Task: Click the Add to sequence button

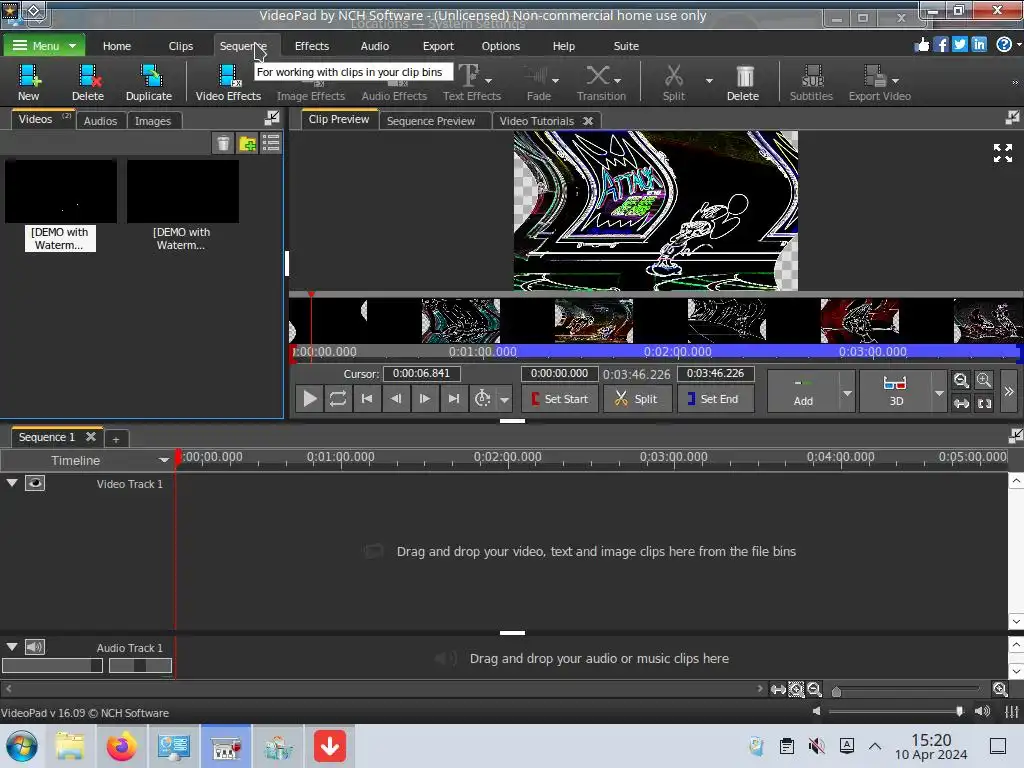Action: pyautogui.click(x=803, y=391)
